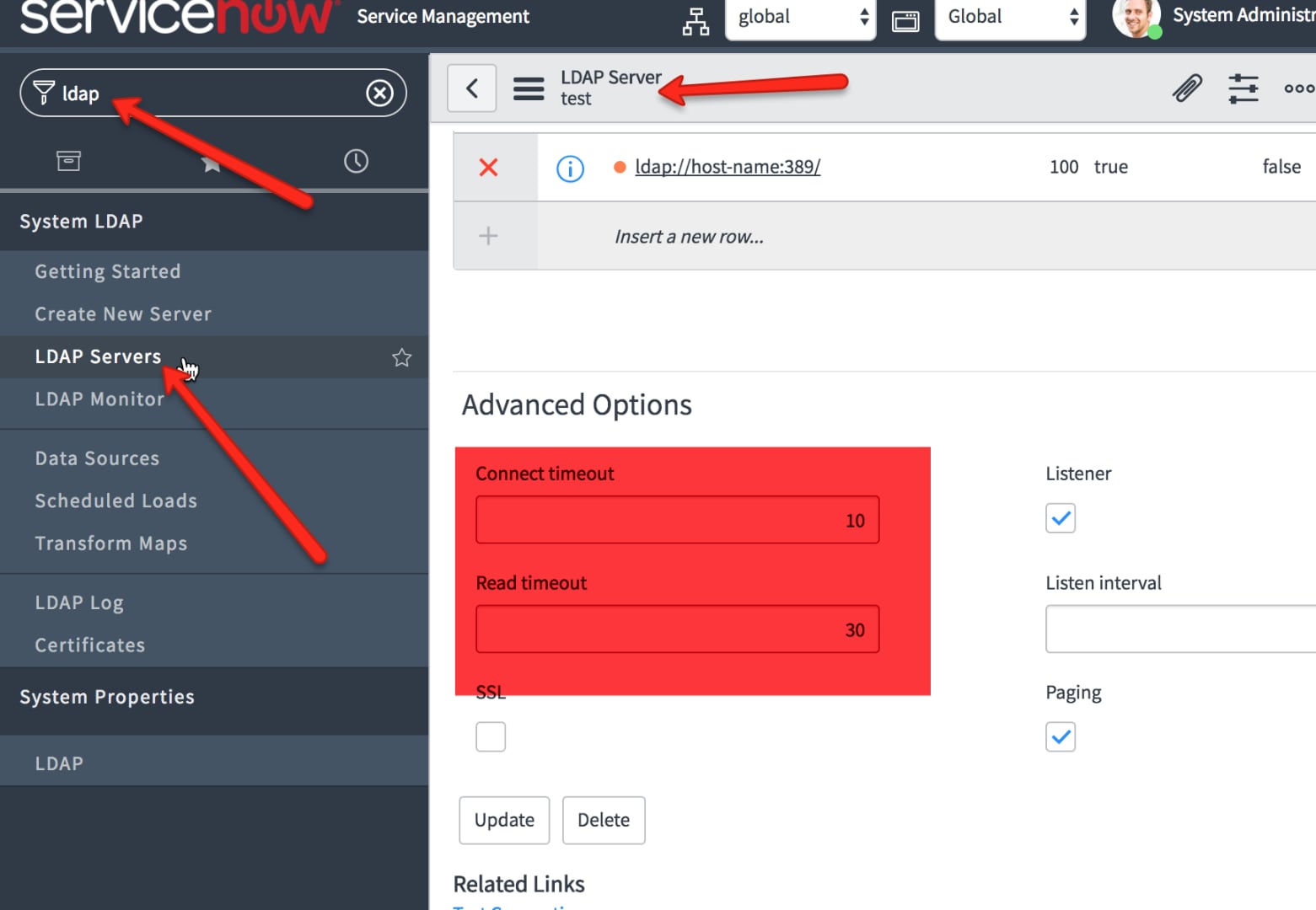
Task: Delete the ldap://host-name:389/ row with X
Action: 488,168
